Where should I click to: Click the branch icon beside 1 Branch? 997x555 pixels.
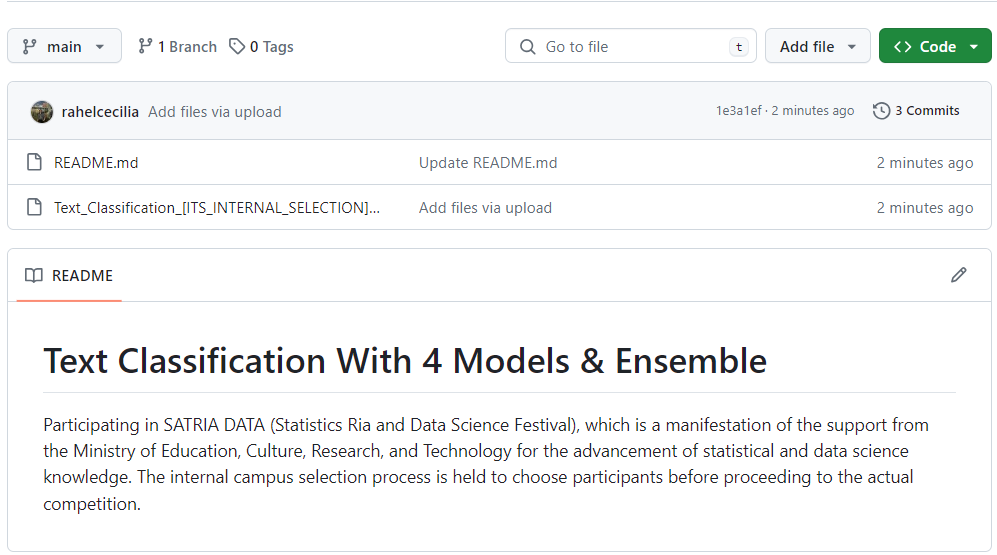click(x=146, y=46)
